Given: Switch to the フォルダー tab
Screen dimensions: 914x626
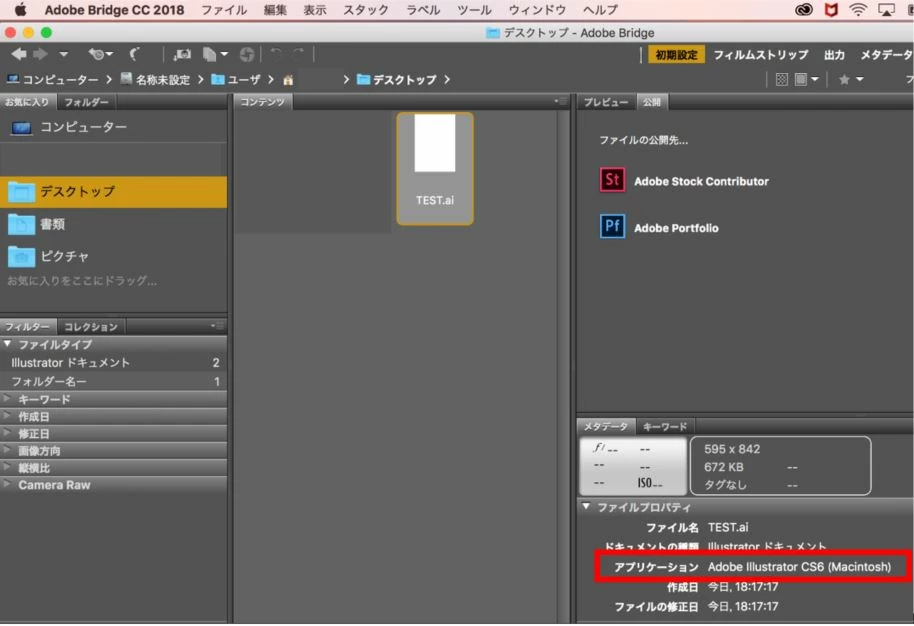Looking at the screenshot, I should (x=86, y=103).
